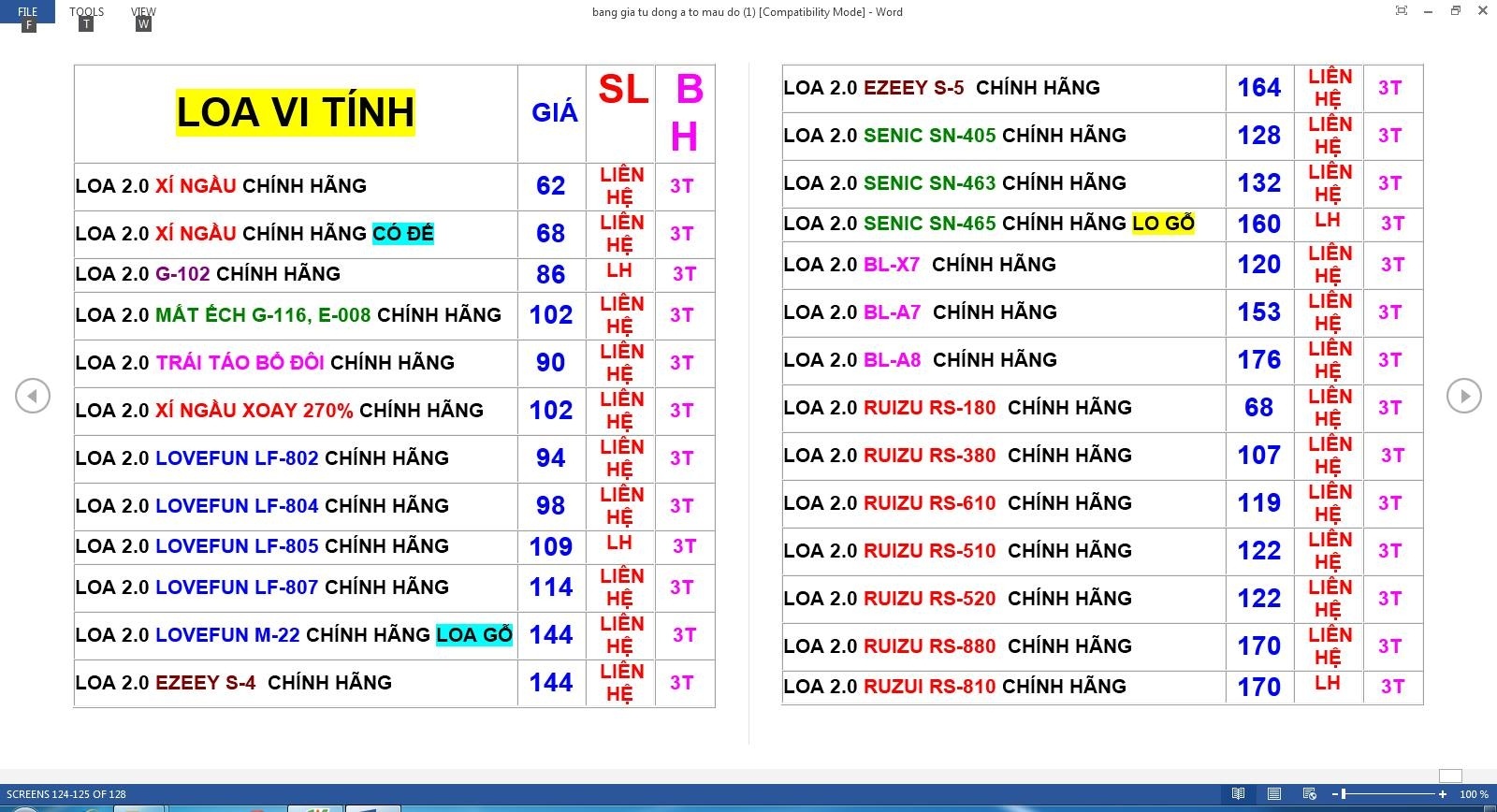Switch to Web Layout view icon
This screenshot has height=812, width=1497.
pos(1309,793)
